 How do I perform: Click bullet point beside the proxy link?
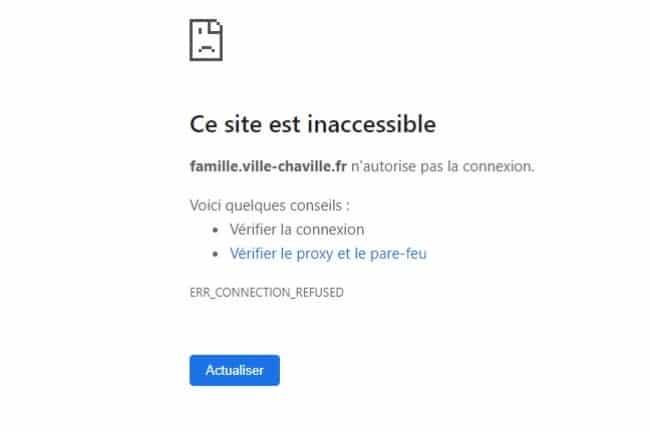click(x=215, y=254)
